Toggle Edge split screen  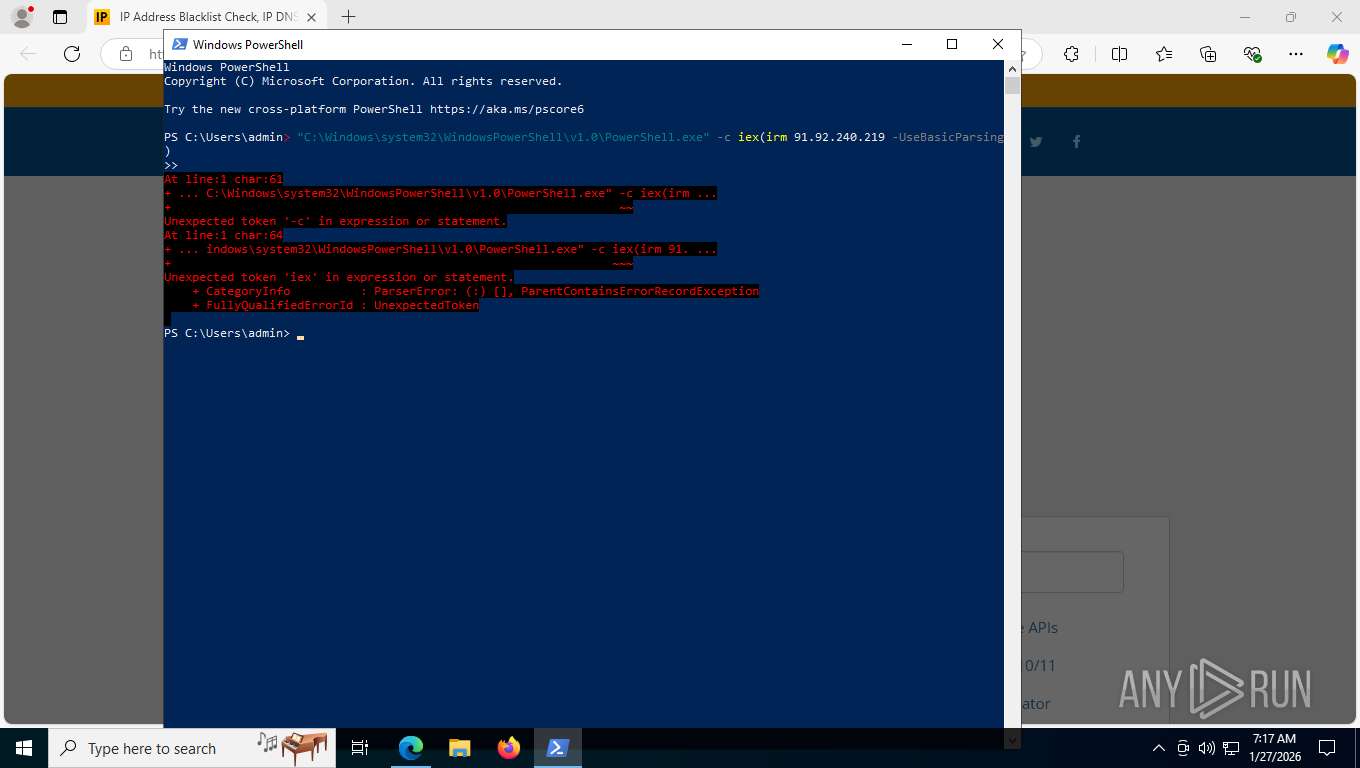[1119, 54]
